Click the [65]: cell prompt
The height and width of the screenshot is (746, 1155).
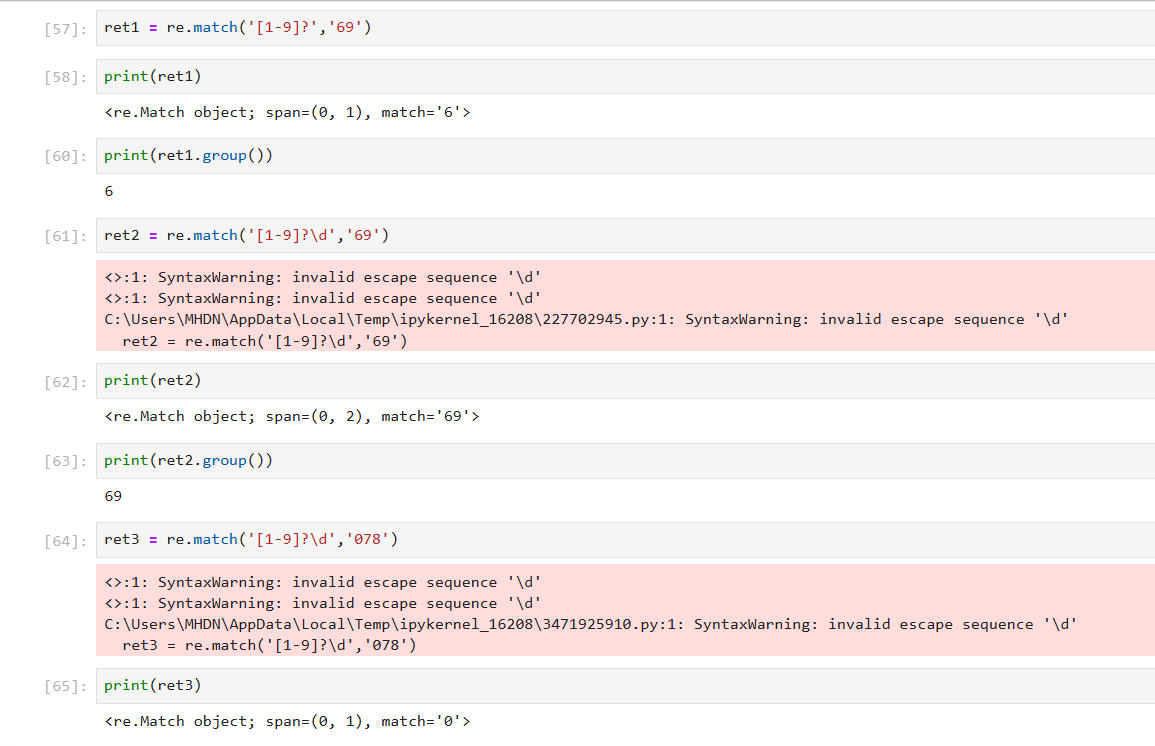pyautogui.click(x=66, y=686)
